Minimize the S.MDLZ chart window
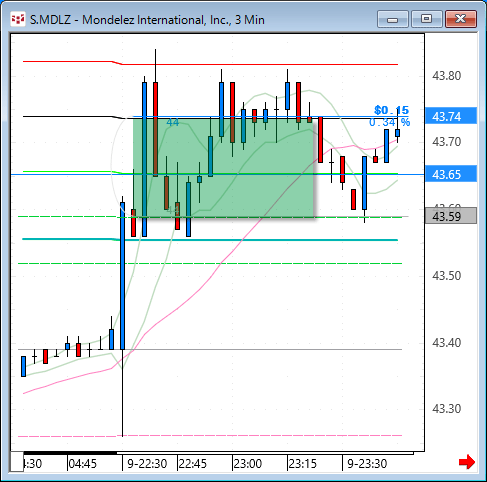The height and width of the screenshot is (482, 487). (x=393, y=19)
